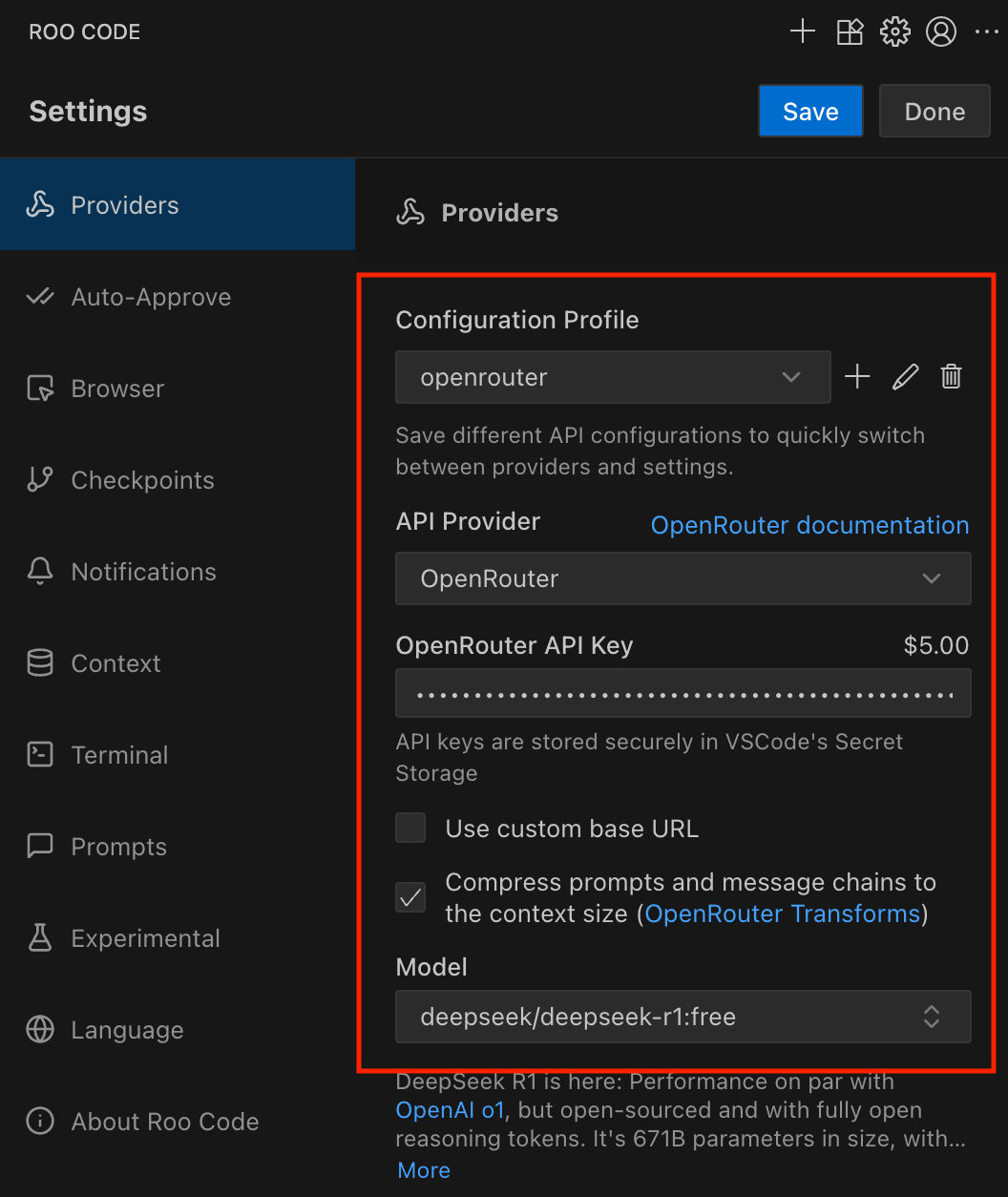This screenshot has width=1008, height=1197.
Task: Open the marketplace grid icon in the header
Action: click(850, 31)
